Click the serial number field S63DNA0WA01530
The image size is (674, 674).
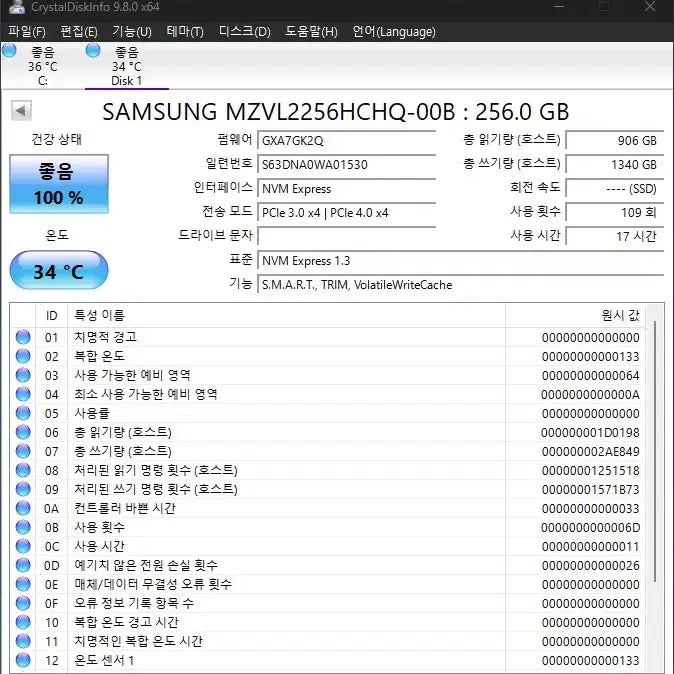point(346,165)
